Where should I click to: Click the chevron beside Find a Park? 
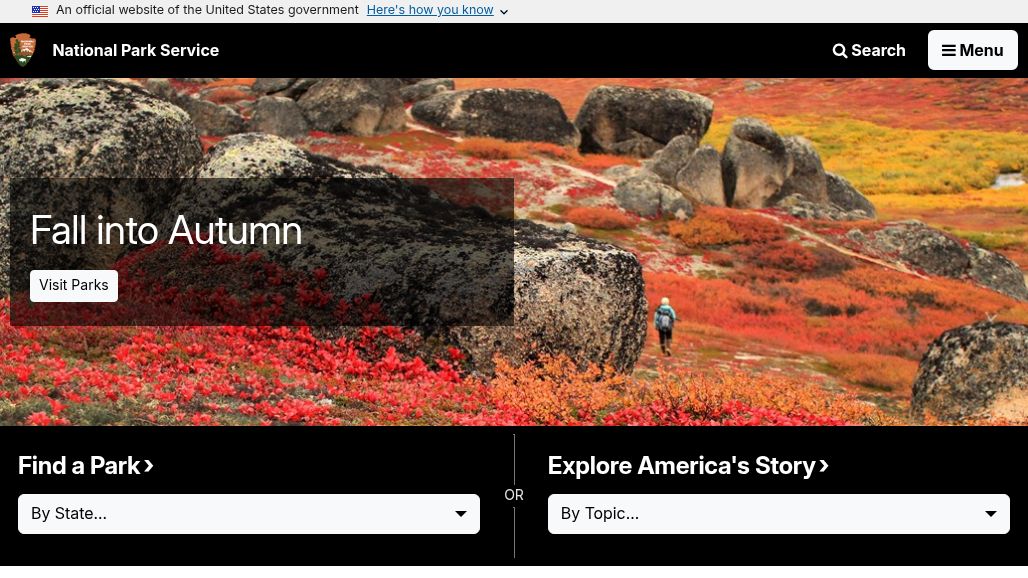point(149,466)
